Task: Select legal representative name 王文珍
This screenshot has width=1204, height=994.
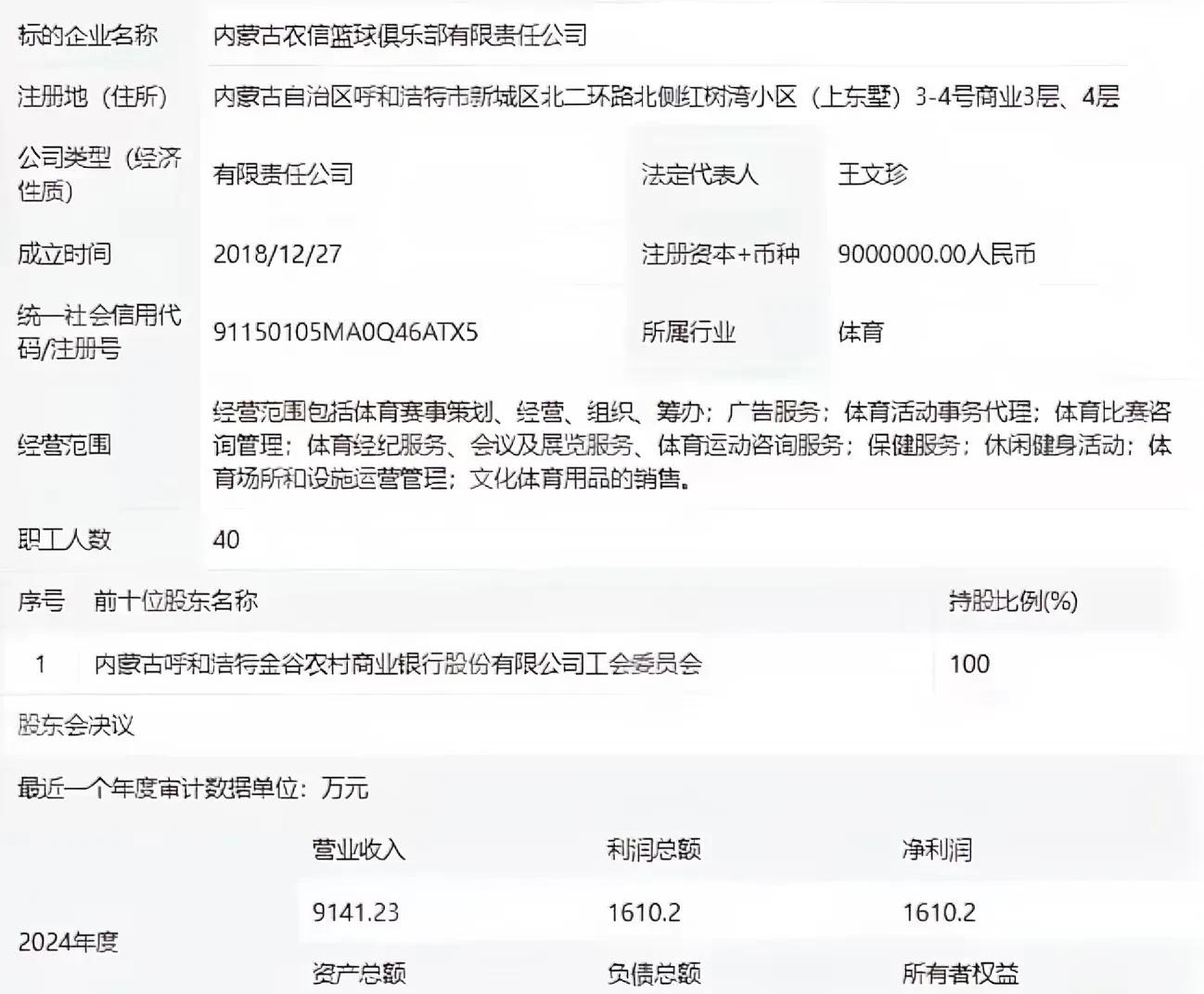Action: point(872,174)
